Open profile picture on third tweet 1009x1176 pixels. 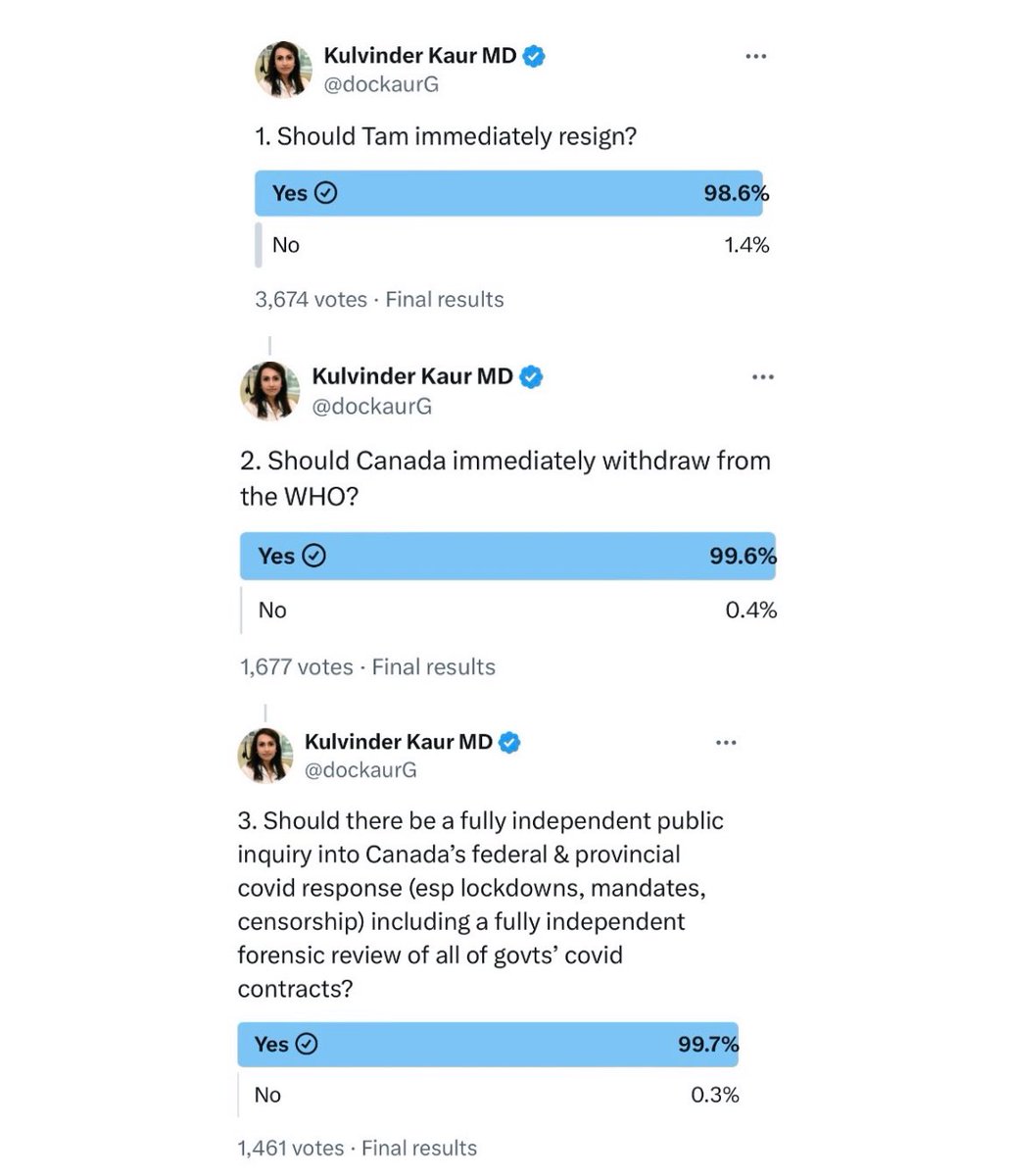point(265,756)
